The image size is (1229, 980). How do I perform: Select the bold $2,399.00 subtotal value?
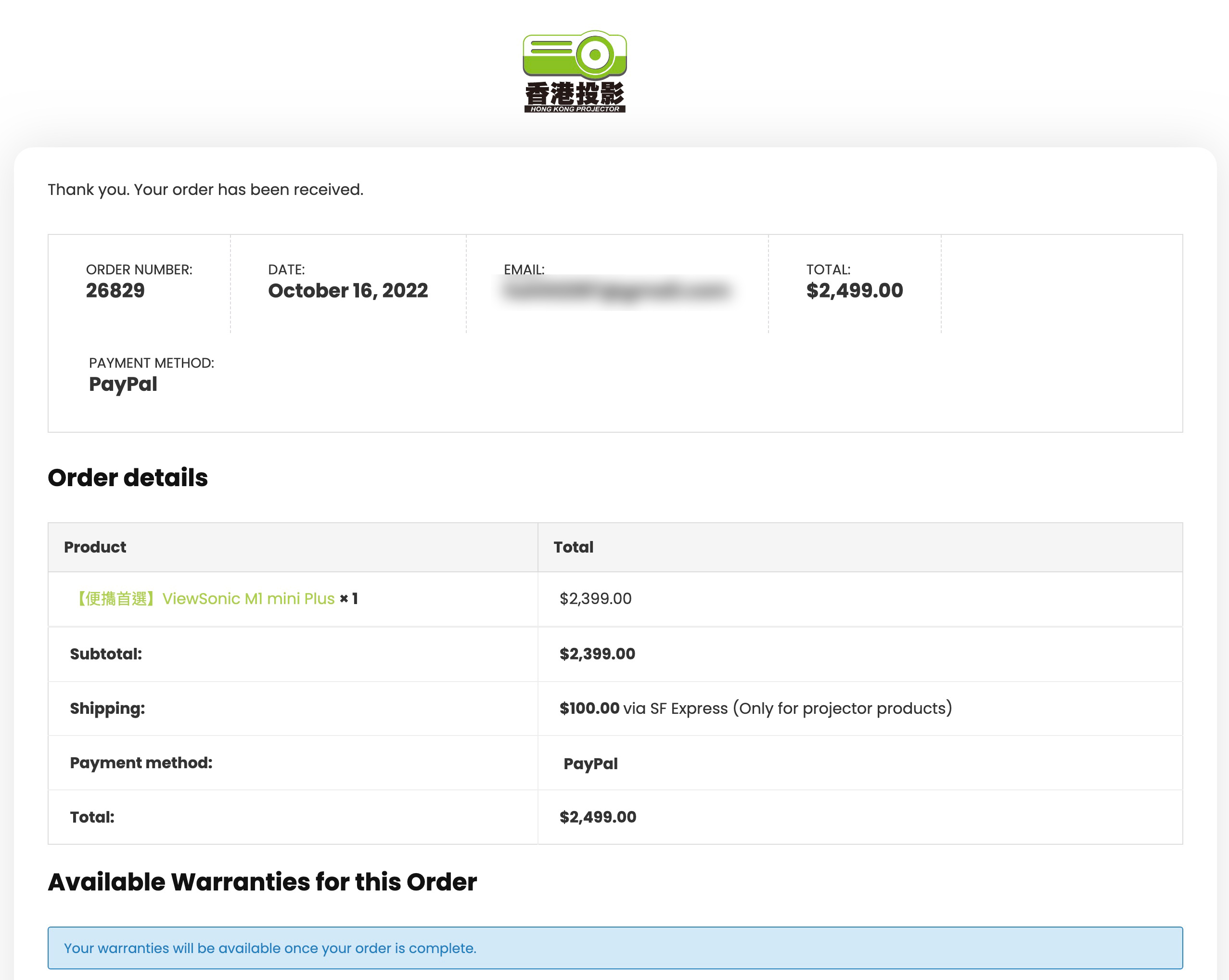point(597,654)
